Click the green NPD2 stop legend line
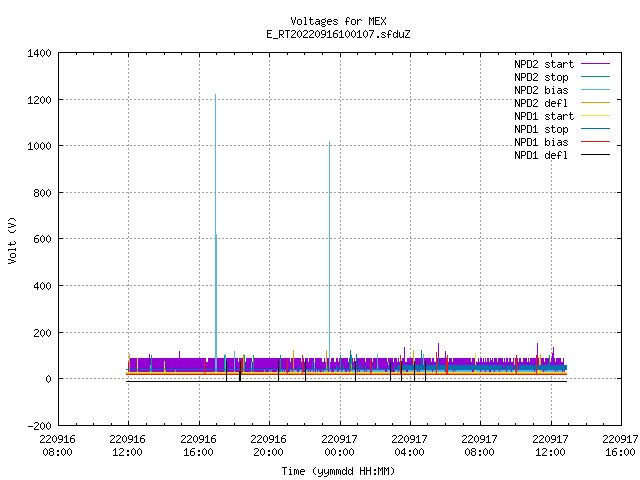 pos(595,77)
